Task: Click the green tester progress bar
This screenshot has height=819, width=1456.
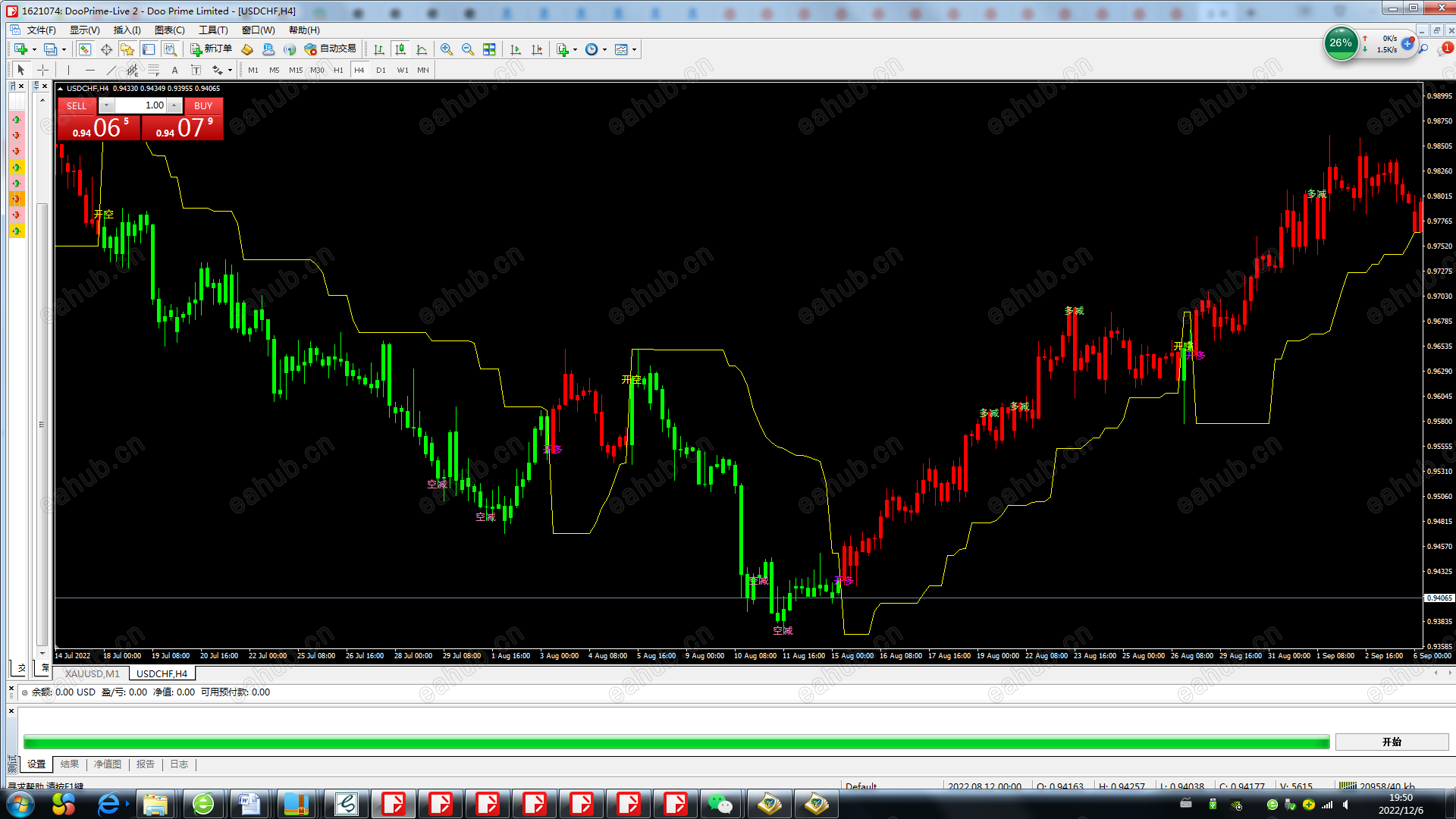Action: coord(676,742)
